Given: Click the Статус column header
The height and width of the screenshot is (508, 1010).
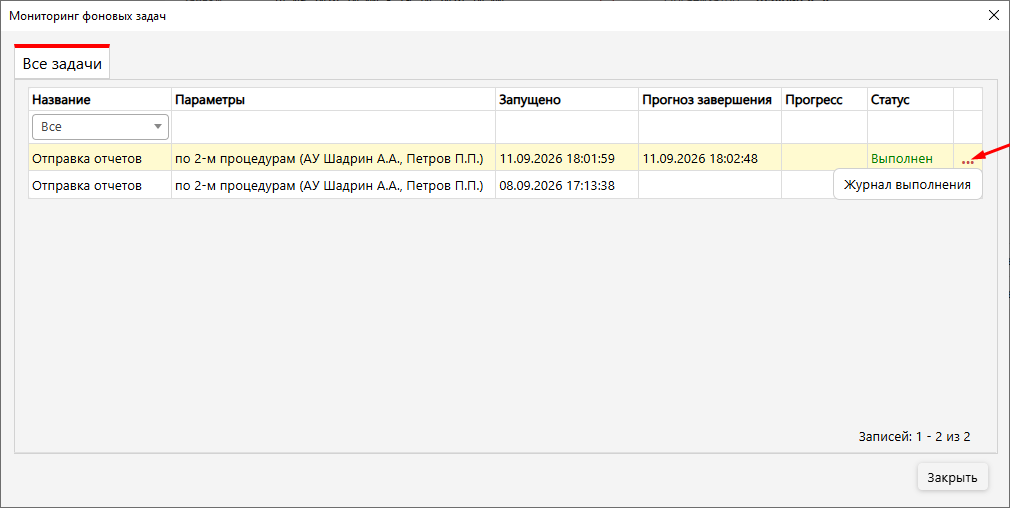Looking at the screenshot, I should (x=910, y=100).
